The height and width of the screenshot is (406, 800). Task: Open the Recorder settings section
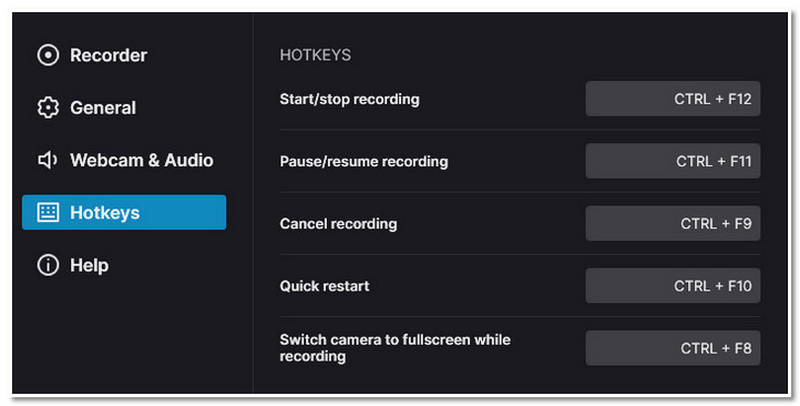pyautogui.click(x=108, y=55)
